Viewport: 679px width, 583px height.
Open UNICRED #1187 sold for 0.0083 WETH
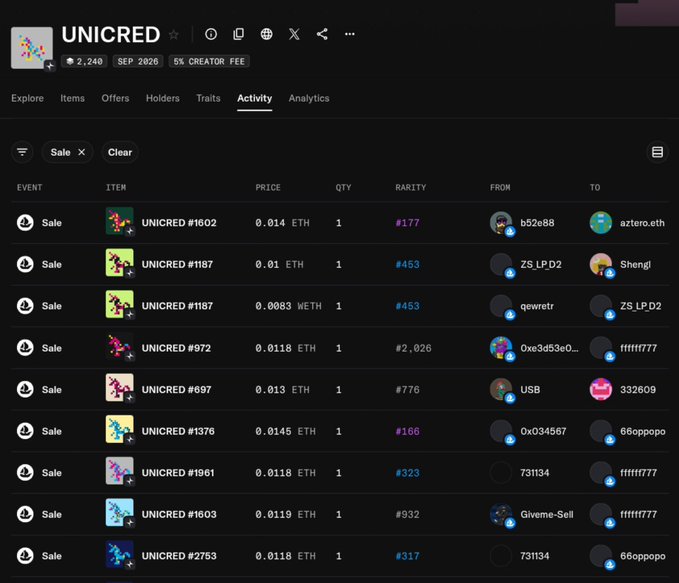tap(177, 306)
